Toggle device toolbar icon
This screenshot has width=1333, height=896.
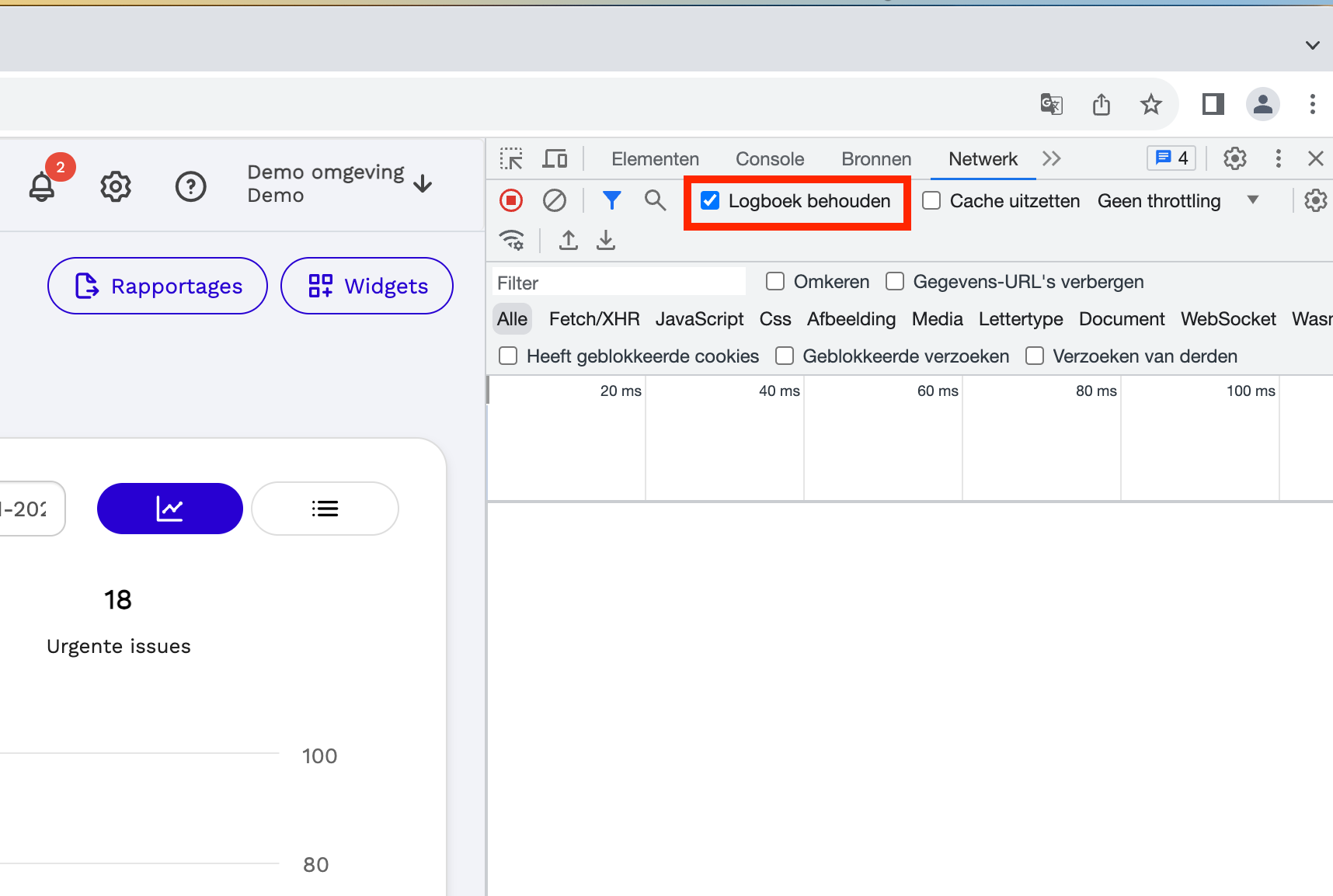click(555, 159)
